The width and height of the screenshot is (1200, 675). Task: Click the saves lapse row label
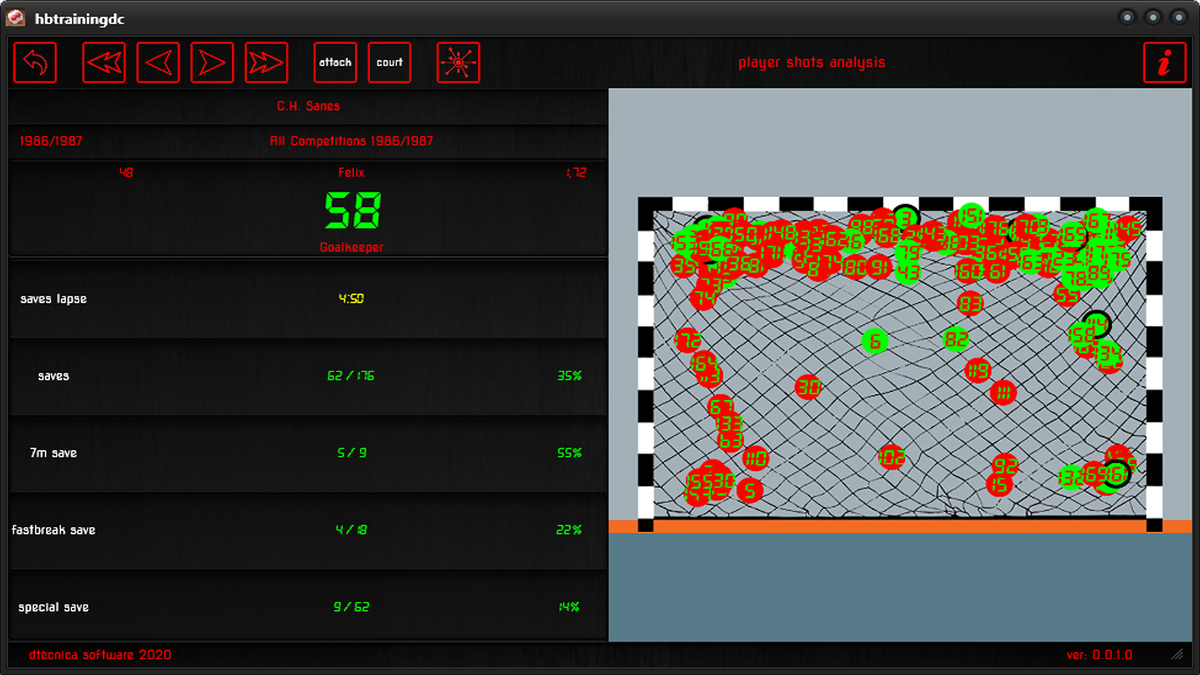point(53,299)
